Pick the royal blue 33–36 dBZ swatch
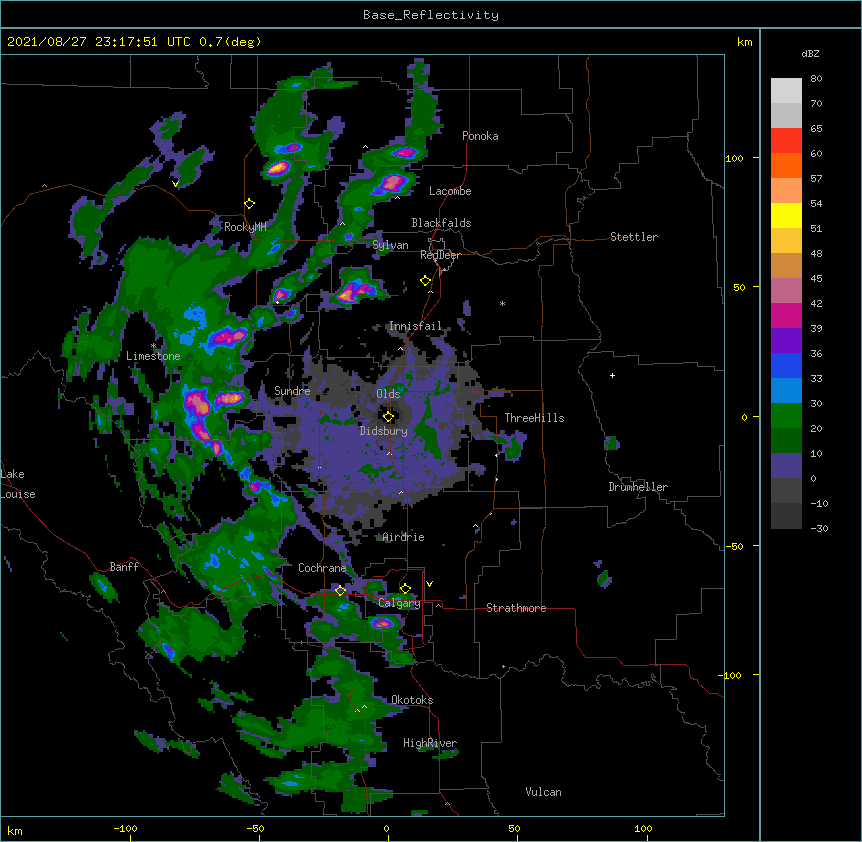 [786, 365]
